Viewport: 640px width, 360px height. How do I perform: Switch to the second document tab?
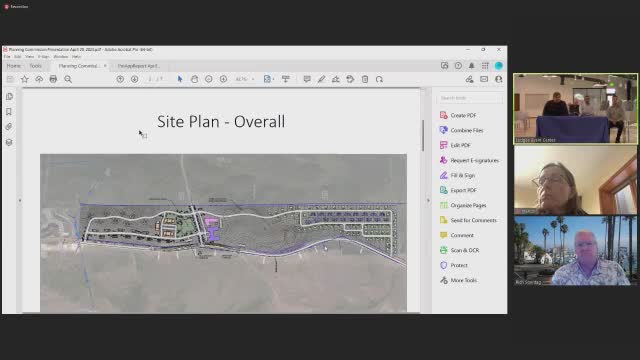(x=139, y=66)
